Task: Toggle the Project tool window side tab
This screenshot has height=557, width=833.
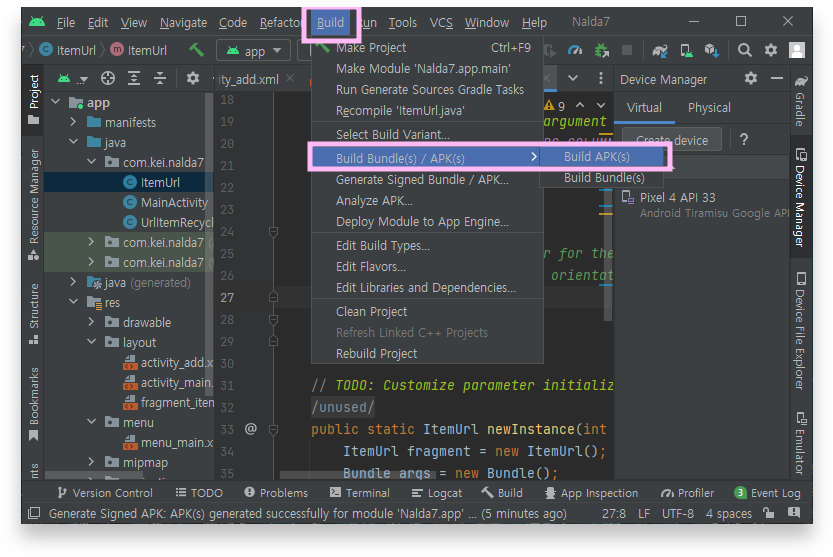Action: click(x=33, y=100)
